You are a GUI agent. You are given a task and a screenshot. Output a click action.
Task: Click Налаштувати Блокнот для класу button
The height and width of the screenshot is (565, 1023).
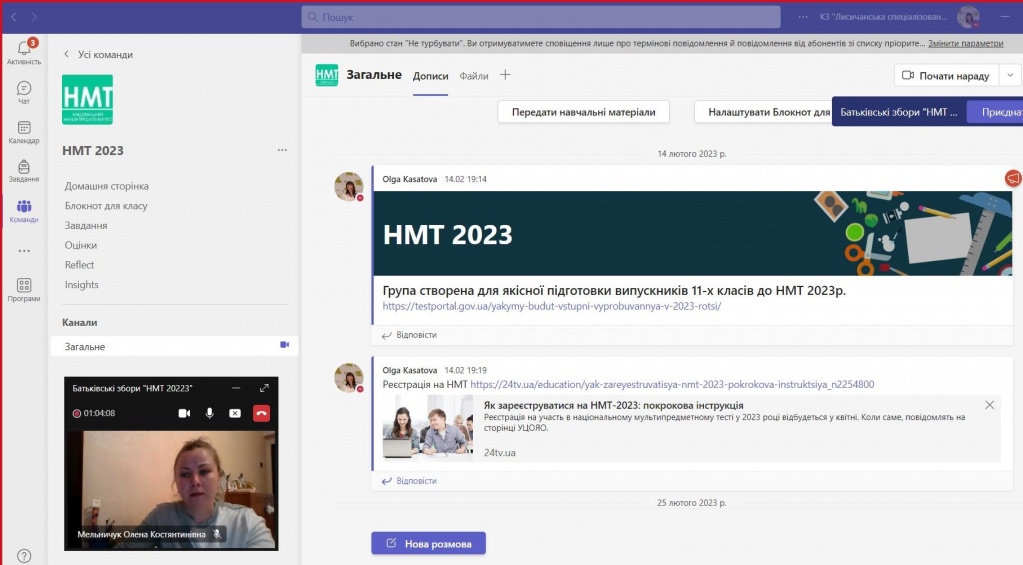(763, 112)
